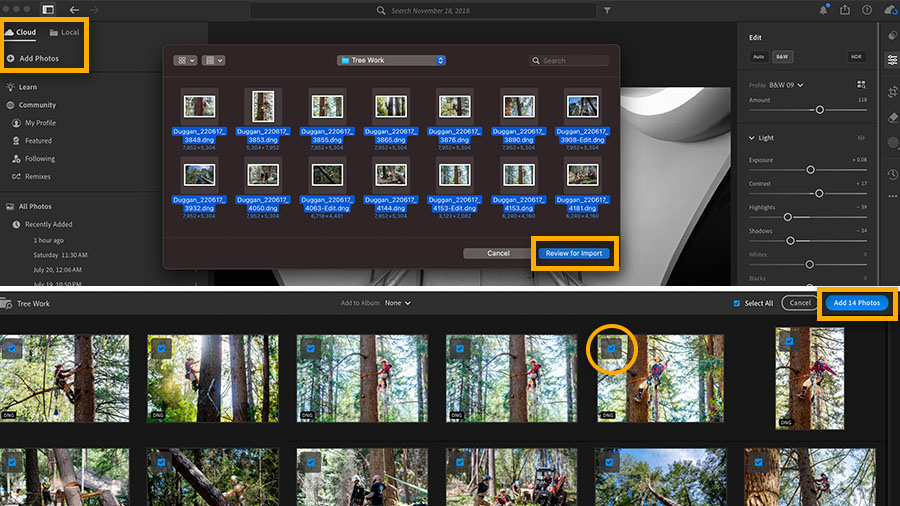Click the Learn lightbulb icon
This screenshot has height=506, width=900.
click(10, 87)
